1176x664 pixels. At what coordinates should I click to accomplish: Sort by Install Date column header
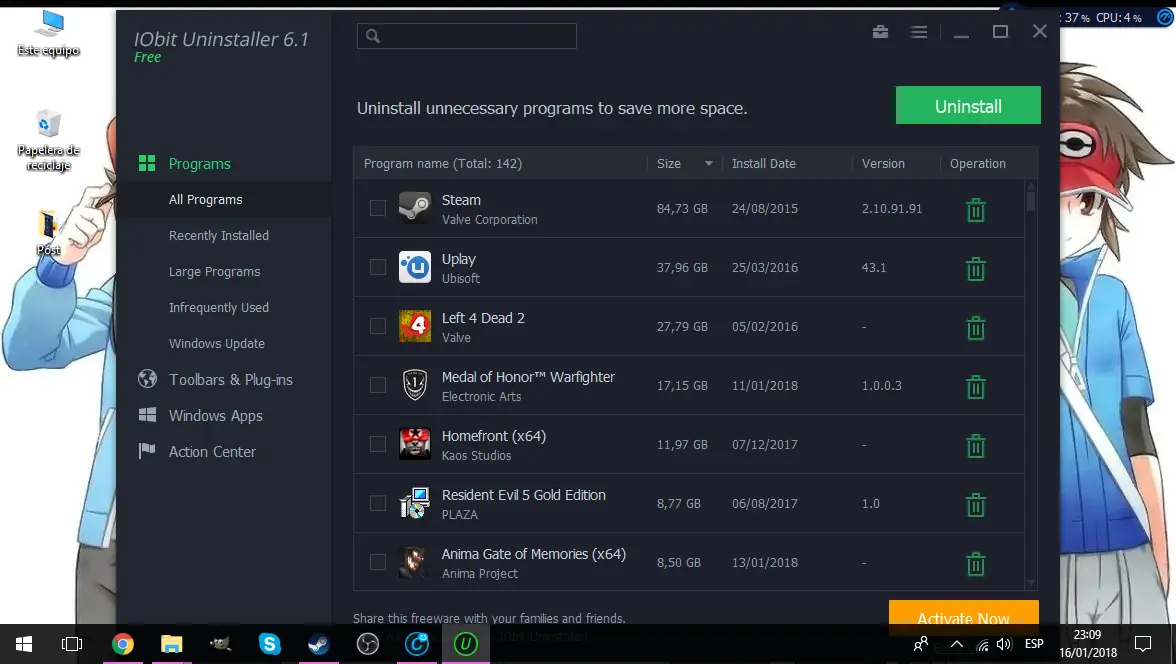764,164
